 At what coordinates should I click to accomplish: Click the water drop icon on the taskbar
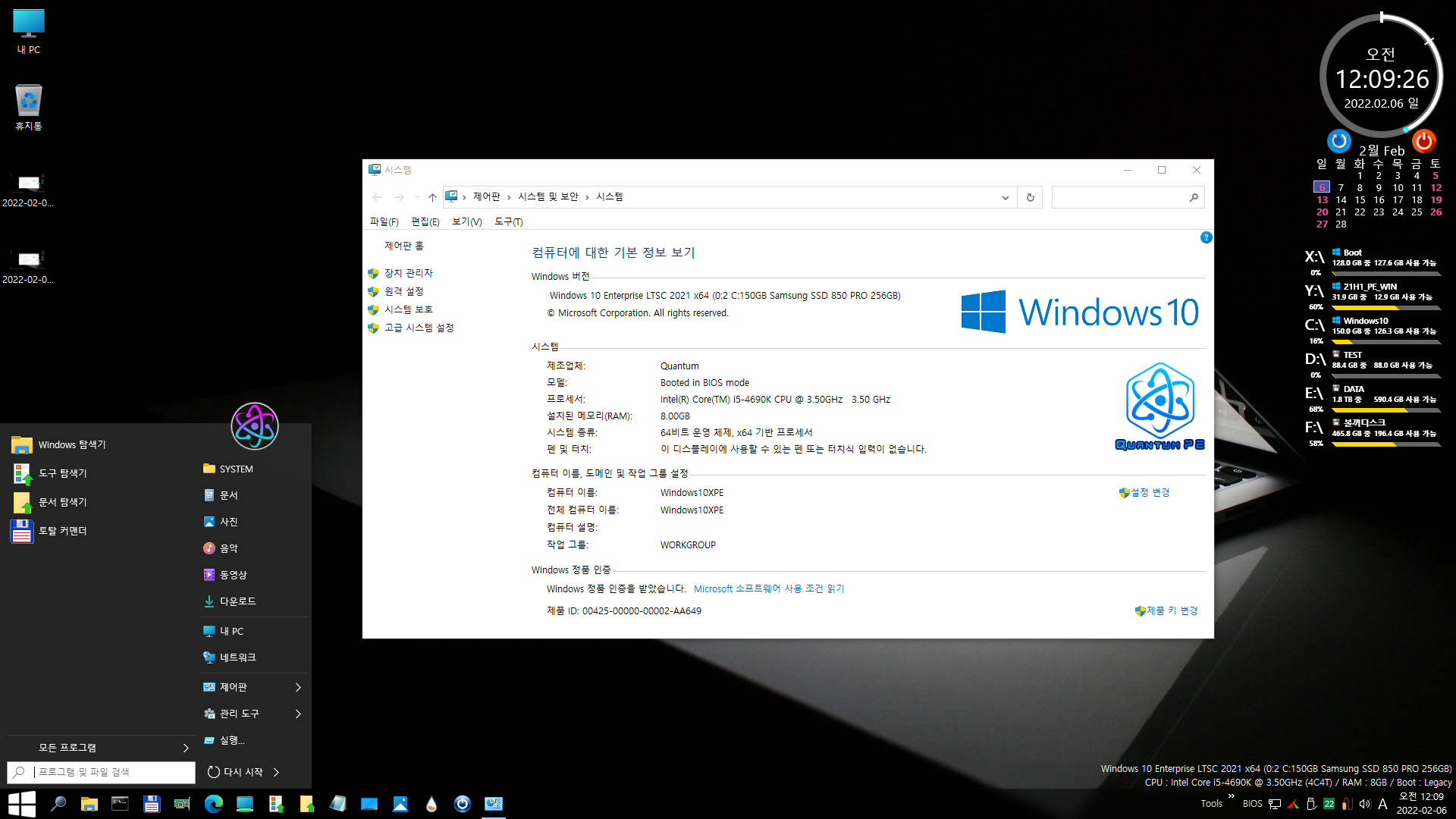(x=431, y=804)
